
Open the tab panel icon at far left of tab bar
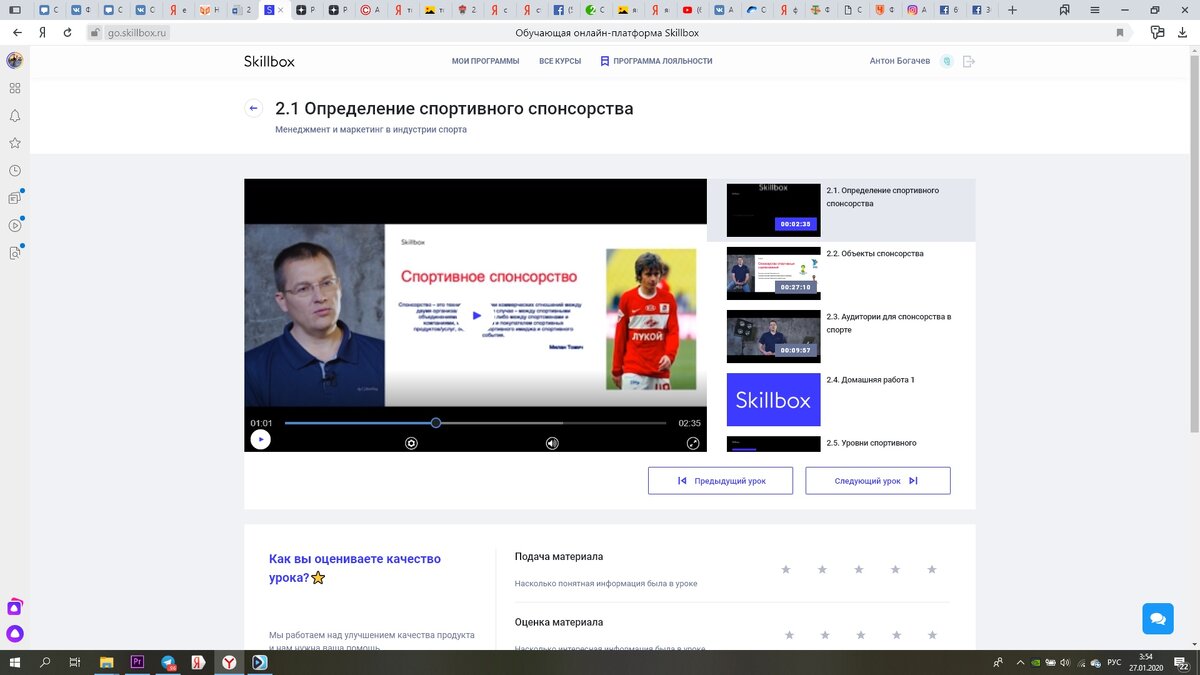pos(15,10)
